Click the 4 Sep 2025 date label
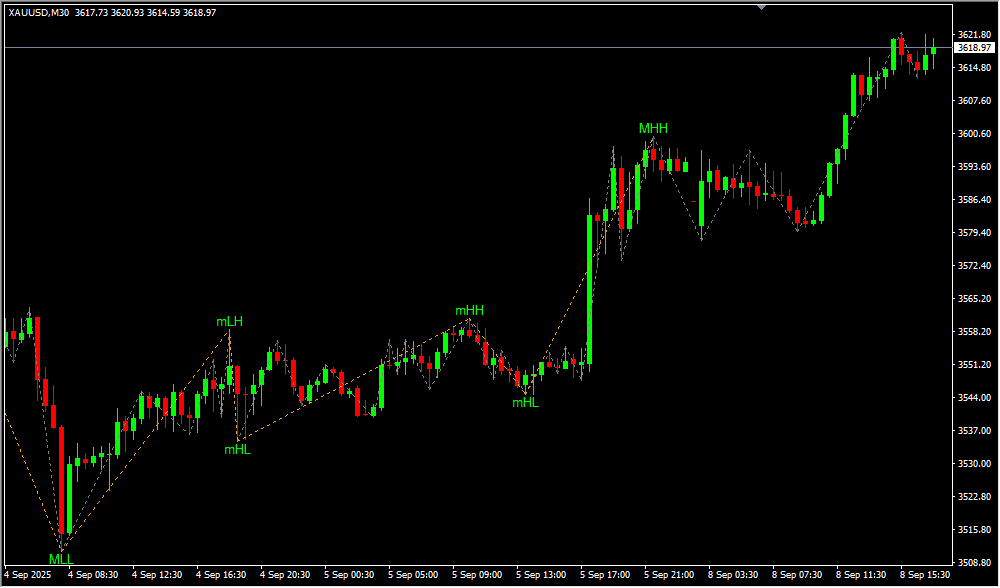This screenshot has height=588, width=1000. 27,575
